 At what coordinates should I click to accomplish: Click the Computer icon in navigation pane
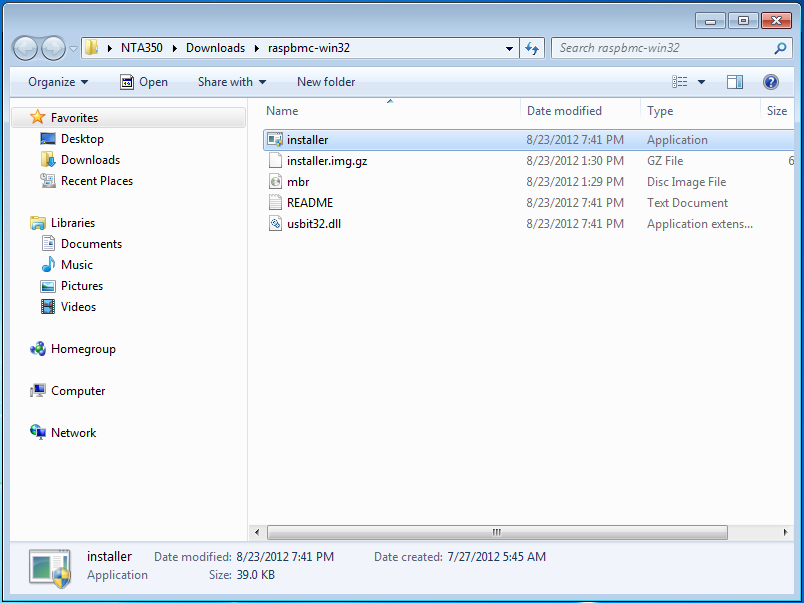coord(37,391)
